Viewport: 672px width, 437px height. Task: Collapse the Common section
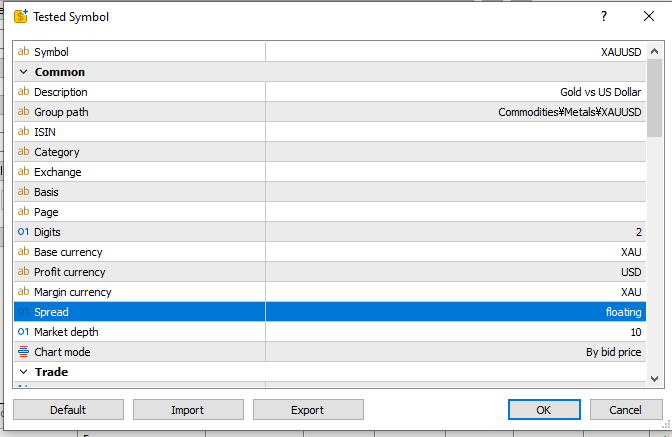[x=24, y=72]
